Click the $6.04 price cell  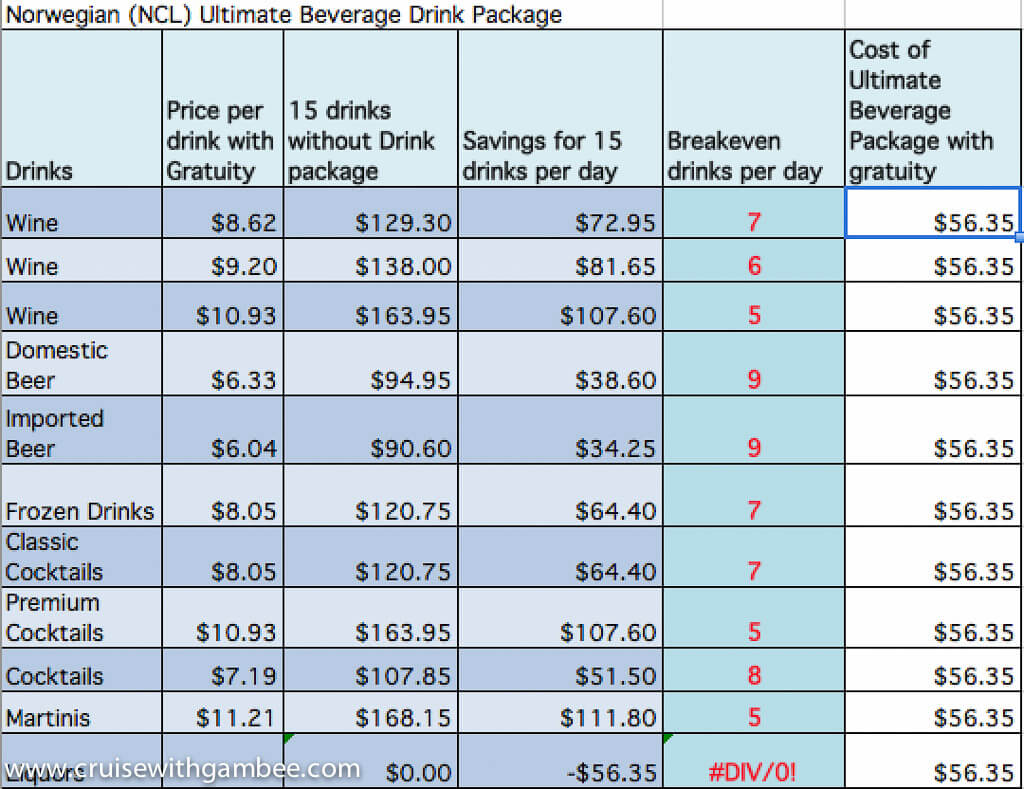[x=223, y=430]
